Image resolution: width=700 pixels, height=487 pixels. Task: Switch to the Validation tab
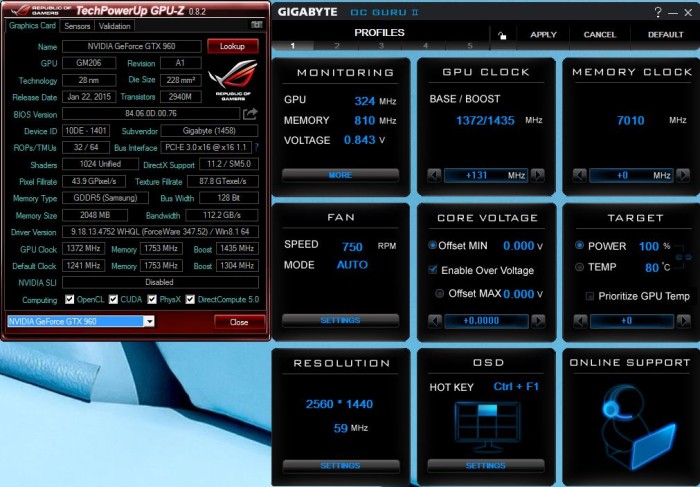pyautogui.click(x=114, y=26)
